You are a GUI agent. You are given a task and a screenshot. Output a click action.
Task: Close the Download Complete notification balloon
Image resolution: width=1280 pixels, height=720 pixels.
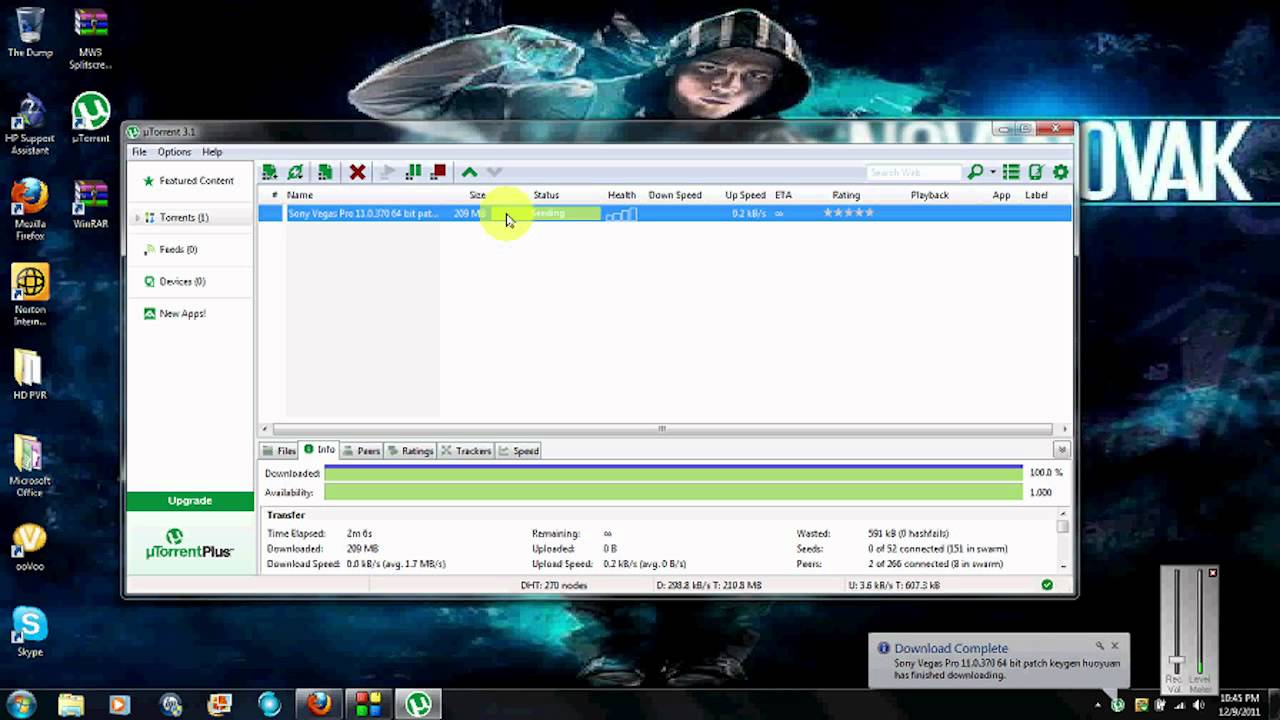tap(1114, 646)
